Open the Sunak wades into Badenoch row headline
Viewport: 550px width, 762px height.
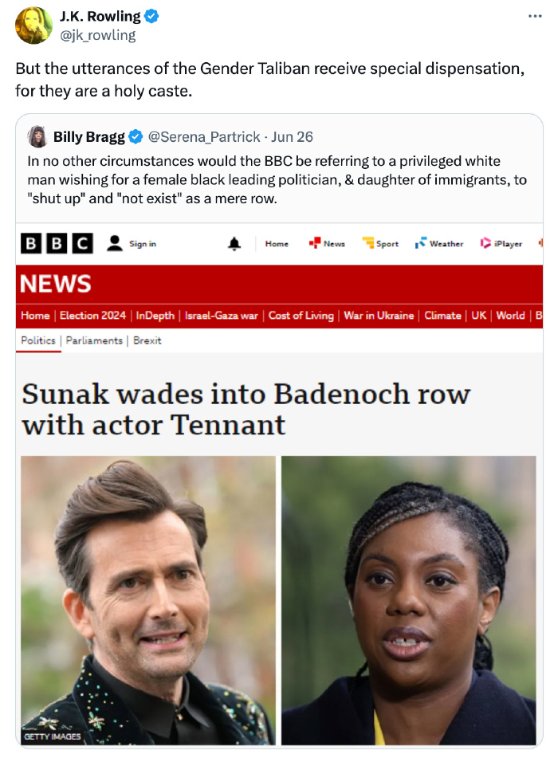(x=246, y=409)
